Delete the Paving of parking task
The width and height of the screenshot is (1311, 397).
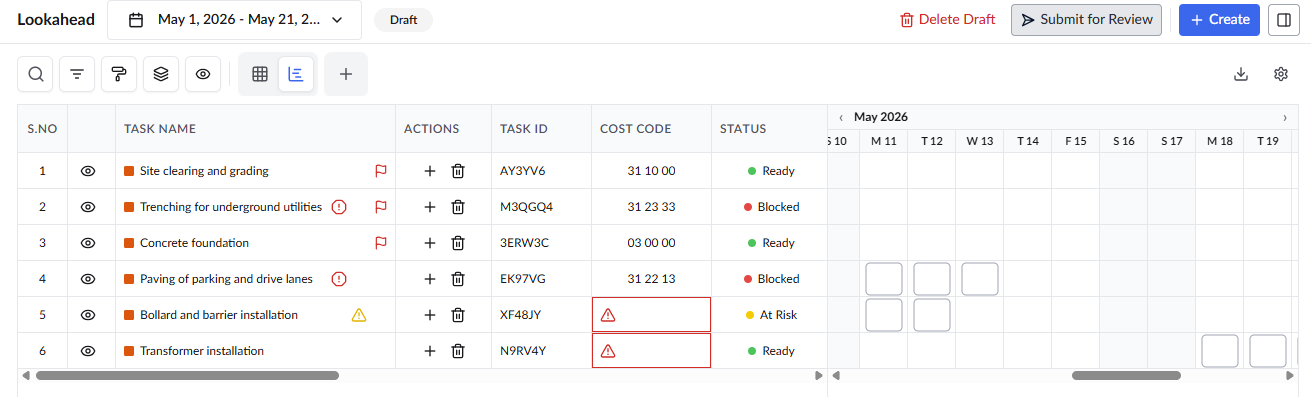[x=458, y=279]
